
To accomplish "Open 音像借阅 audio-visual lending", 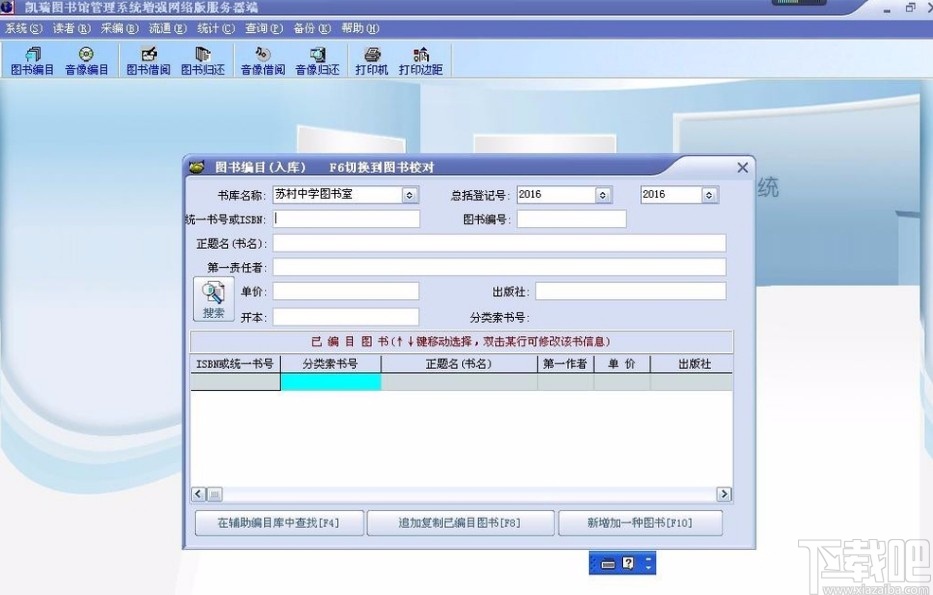I will (263, 60).
